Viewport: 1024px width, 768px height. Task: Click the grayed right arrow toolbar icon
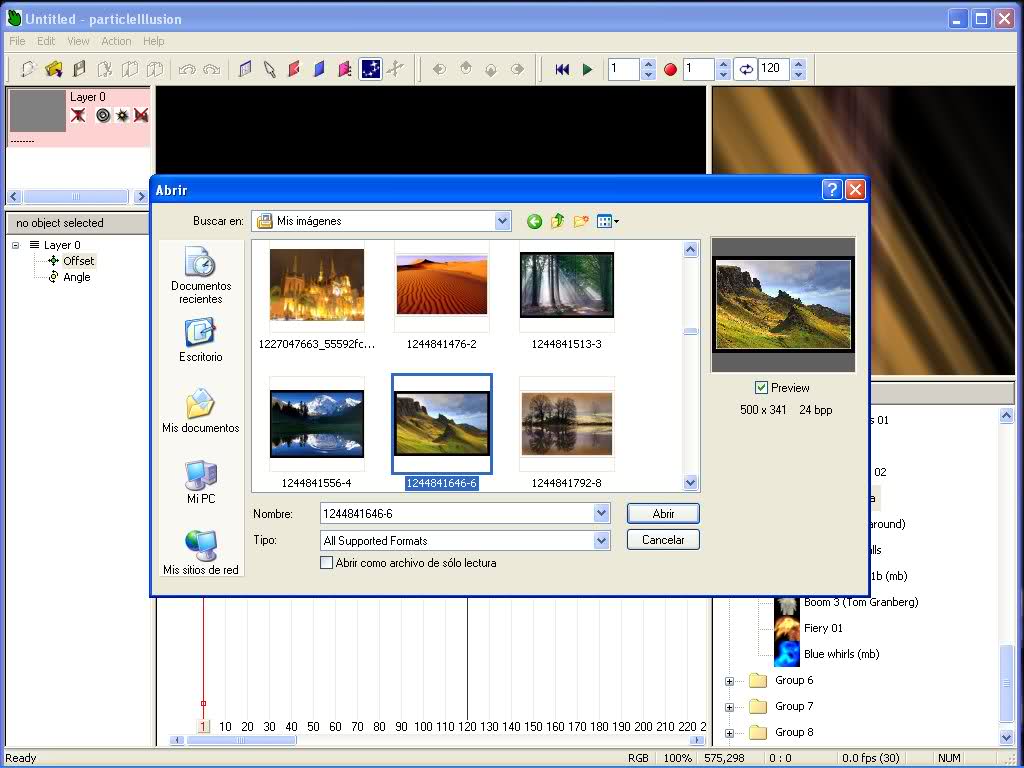pos(517,69)
